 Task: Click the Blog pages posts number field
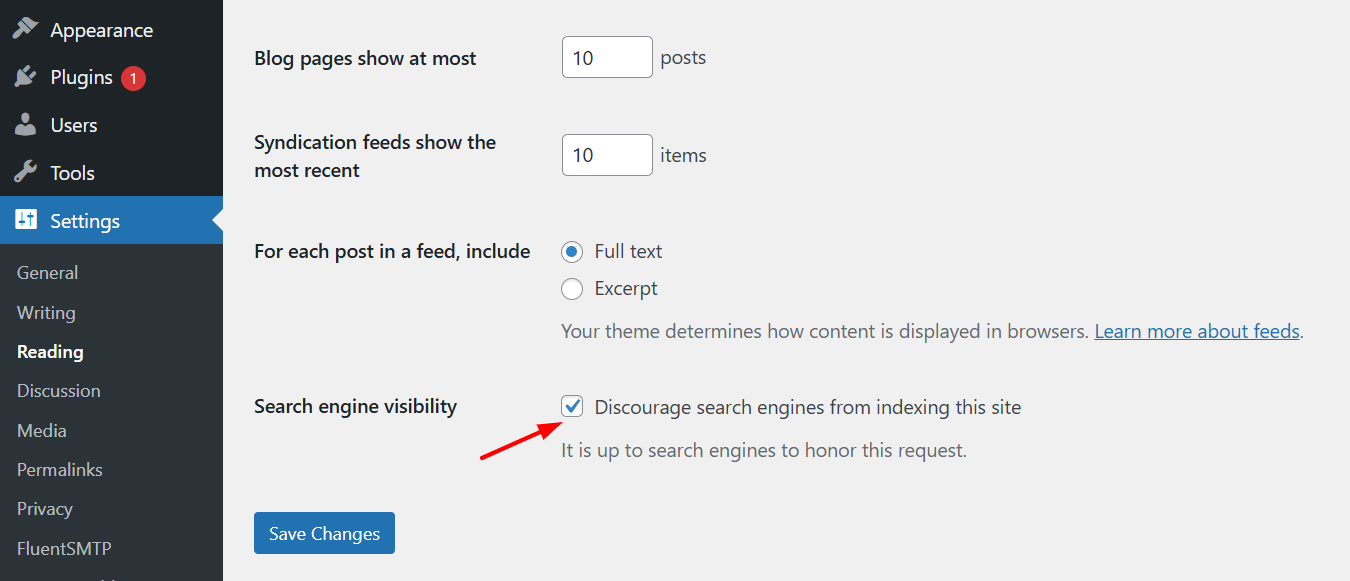607,58
